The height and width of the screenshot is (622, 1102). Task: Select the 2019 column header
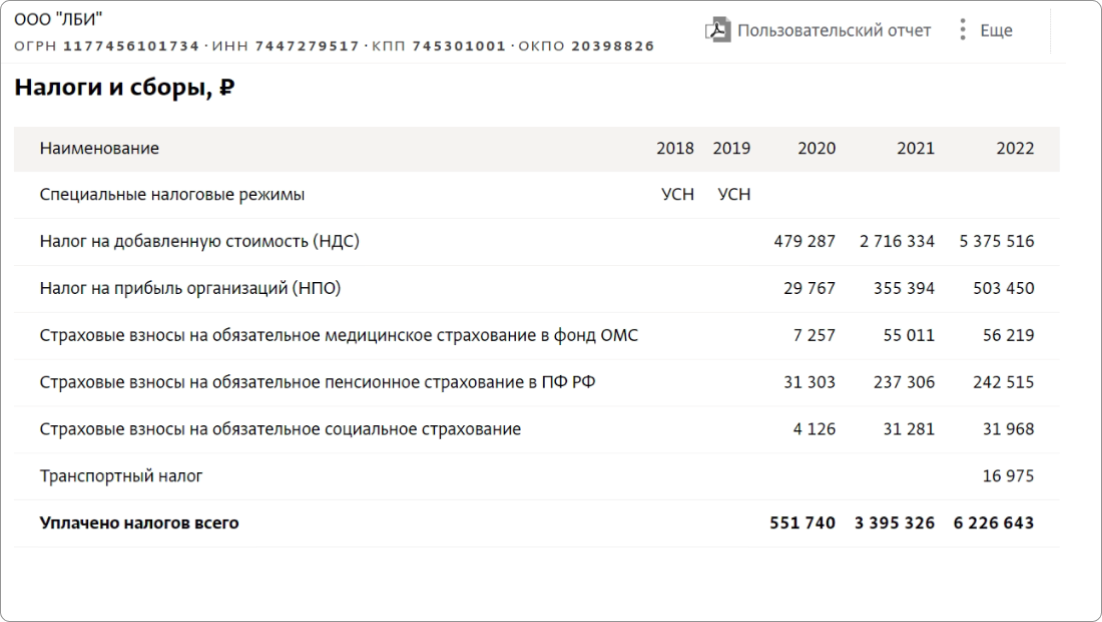731,148
